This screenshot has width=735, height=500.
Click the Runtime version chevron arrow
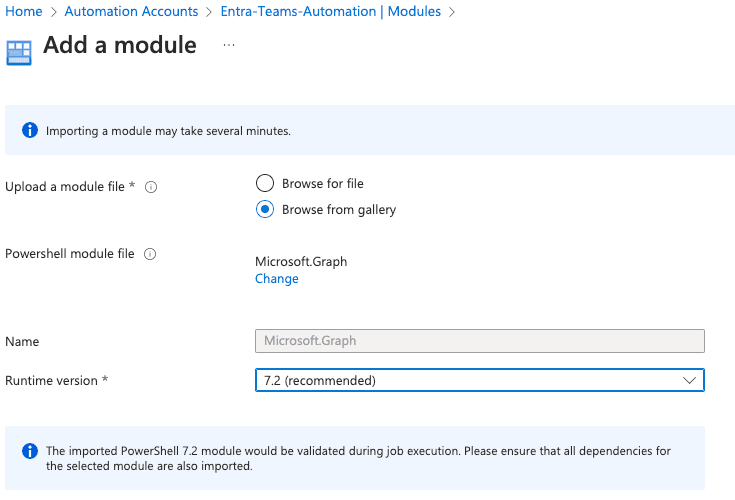689,381
